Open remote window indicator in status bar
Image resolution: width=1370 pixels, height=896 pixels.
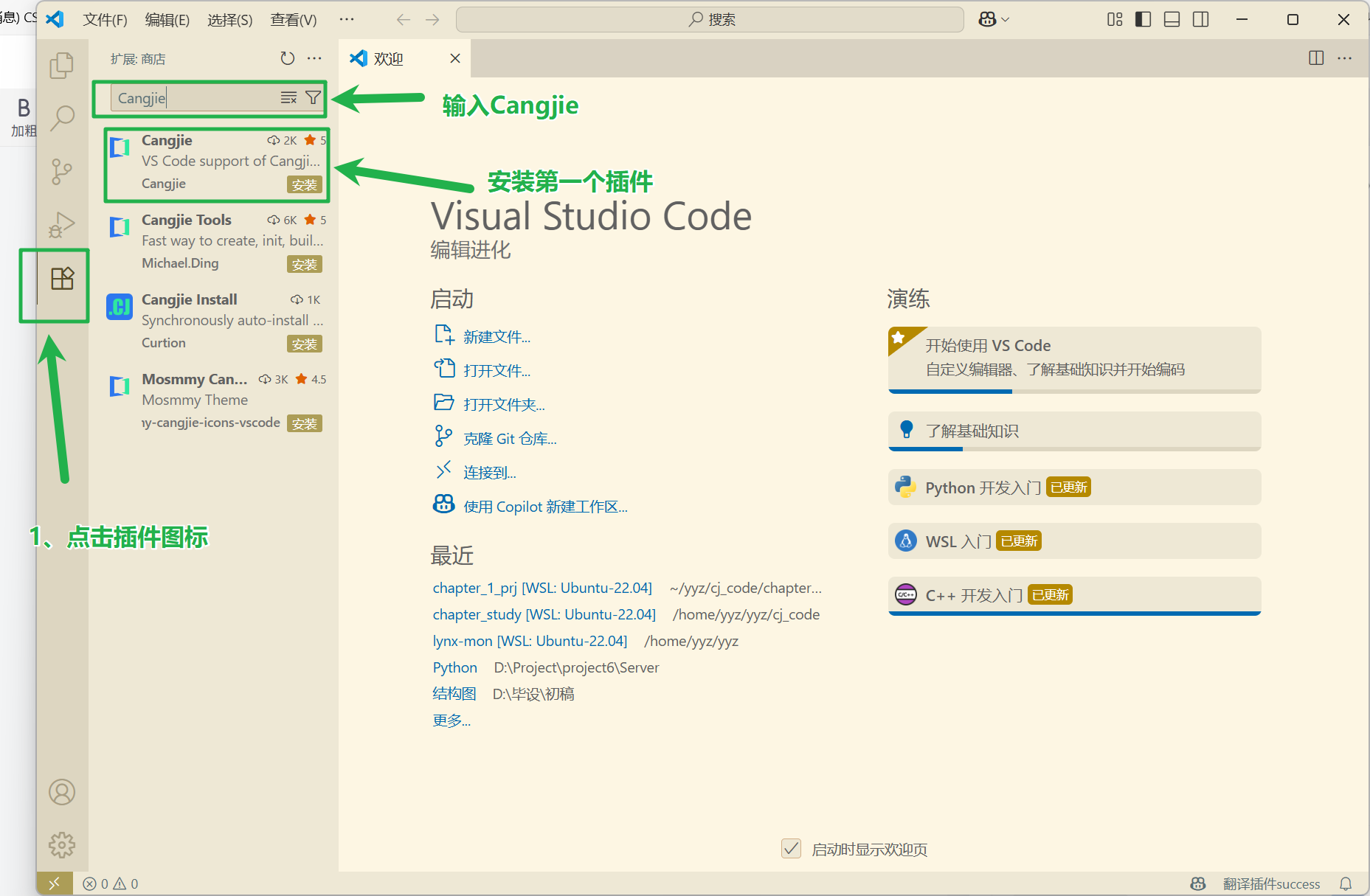coord(55,883)
